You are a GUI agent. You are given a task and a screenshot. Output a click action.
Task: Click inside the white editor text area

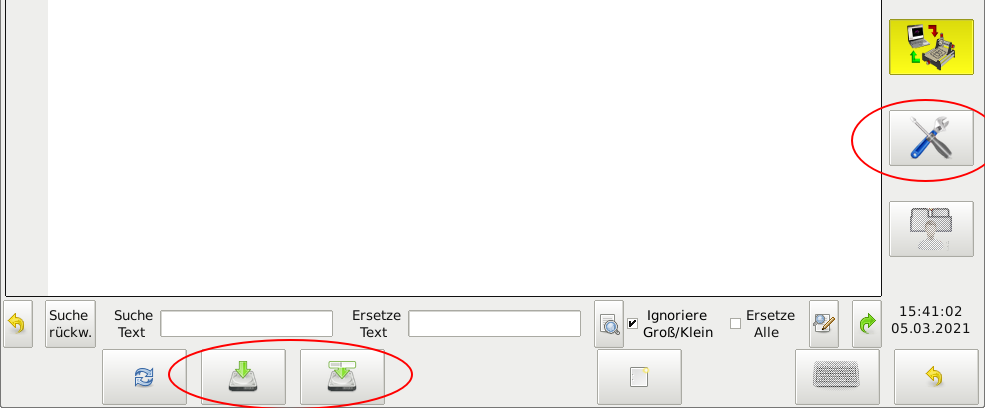465,145
